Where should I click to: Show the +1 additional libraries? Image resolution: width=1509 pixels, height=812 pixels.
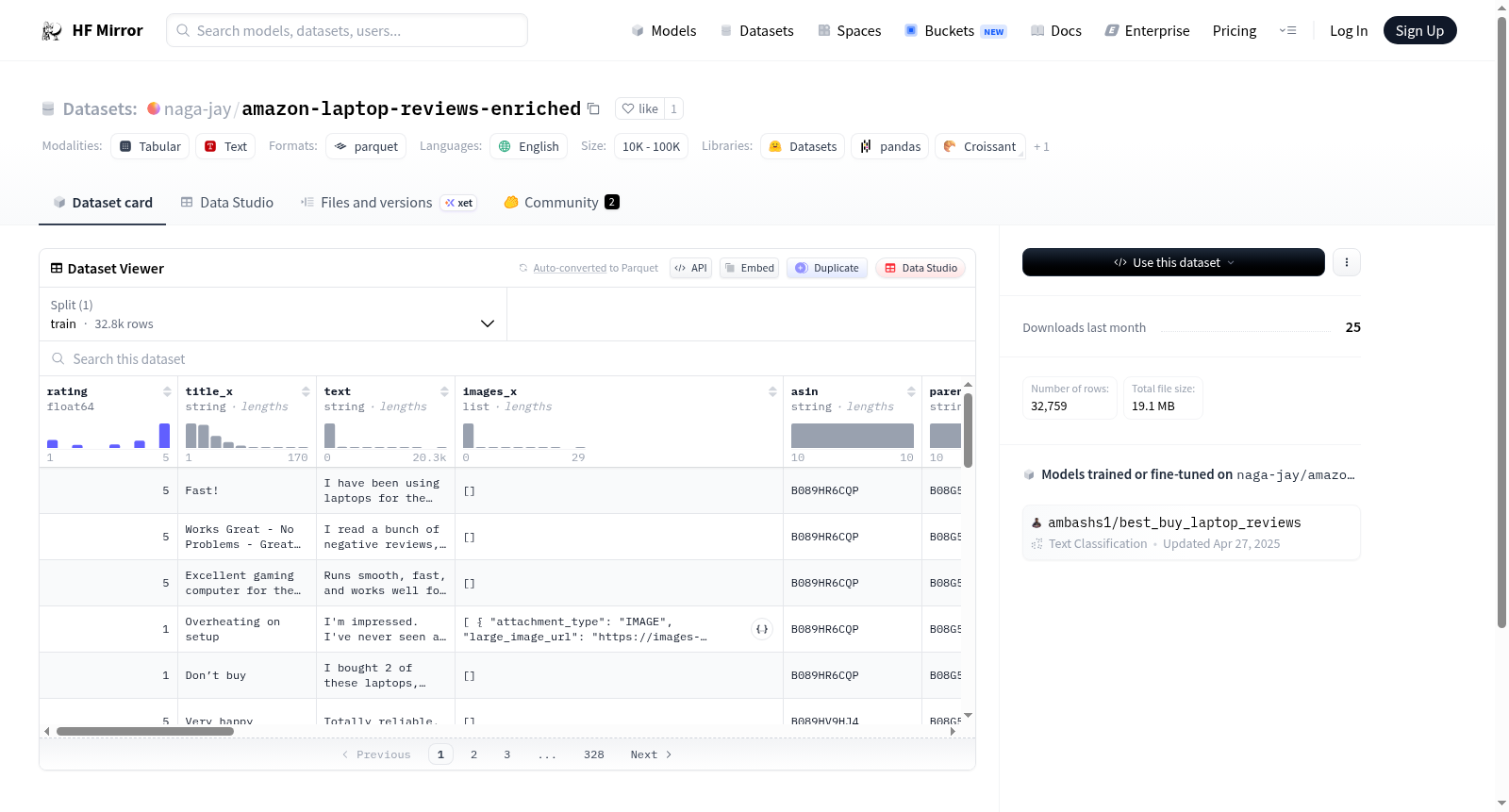pos(1041,146)
